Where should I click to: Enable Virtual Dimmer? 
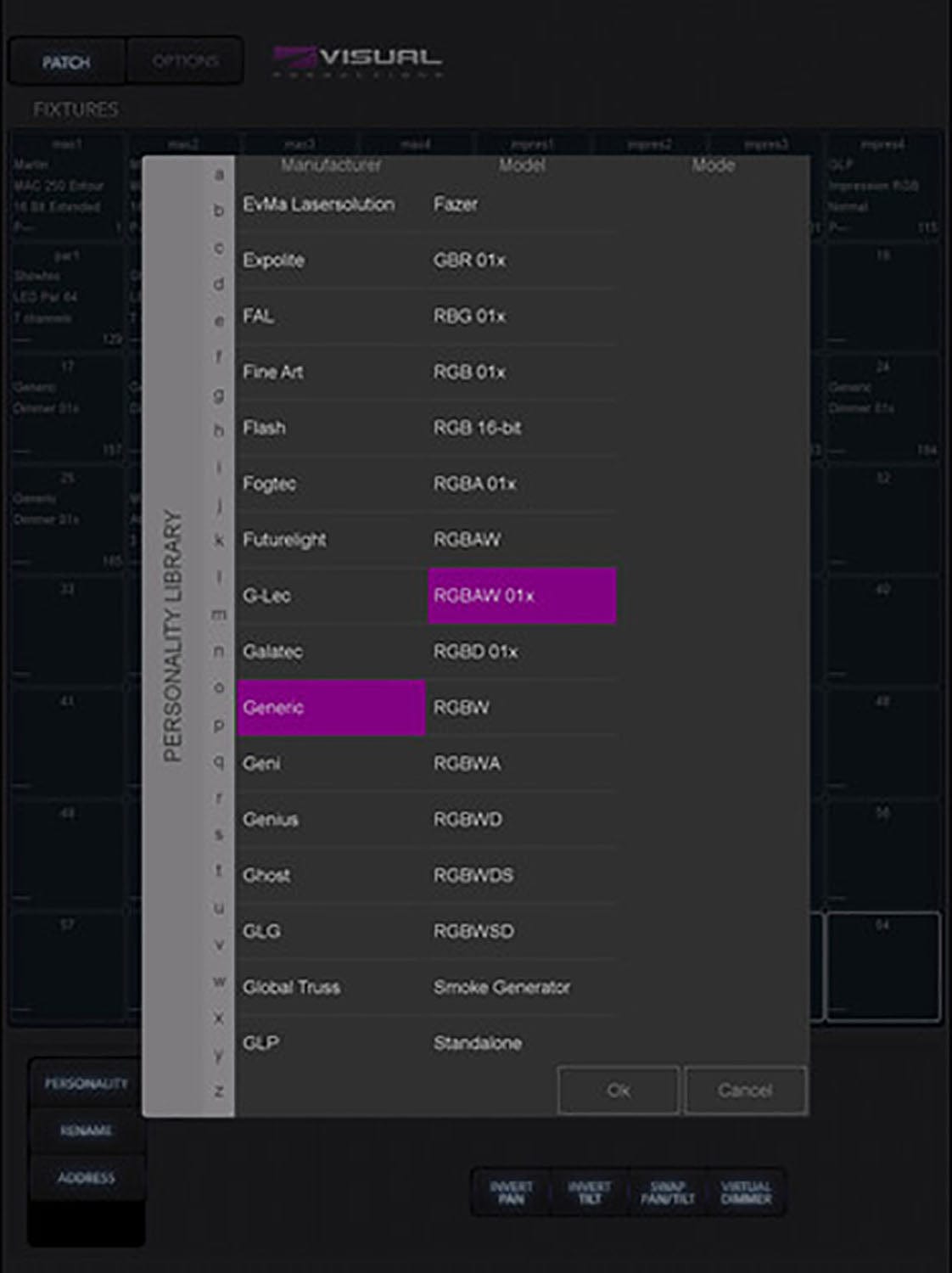coord(746,1192)
